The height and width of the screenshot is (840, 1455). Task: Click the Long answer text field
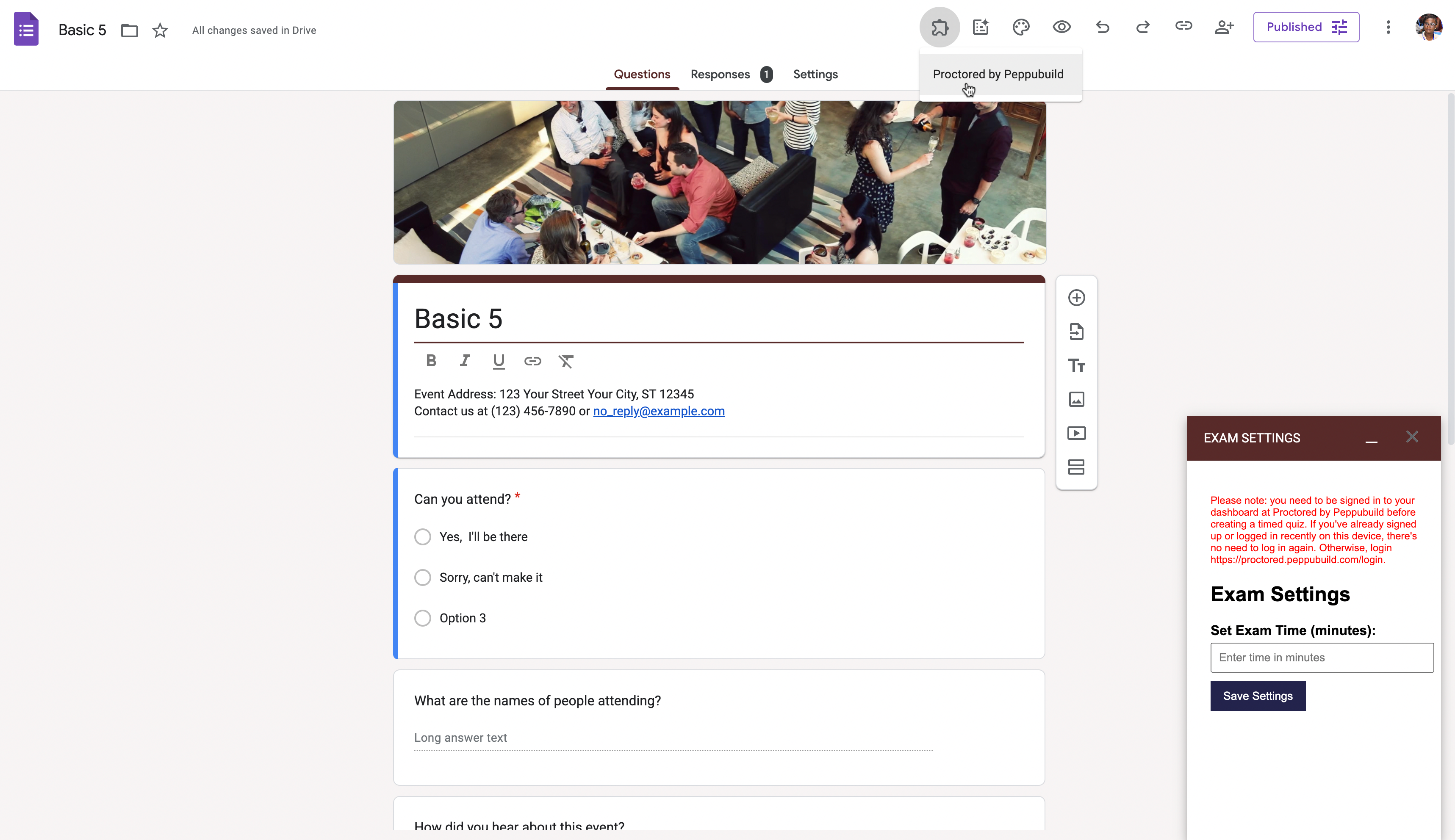[673, 738]
